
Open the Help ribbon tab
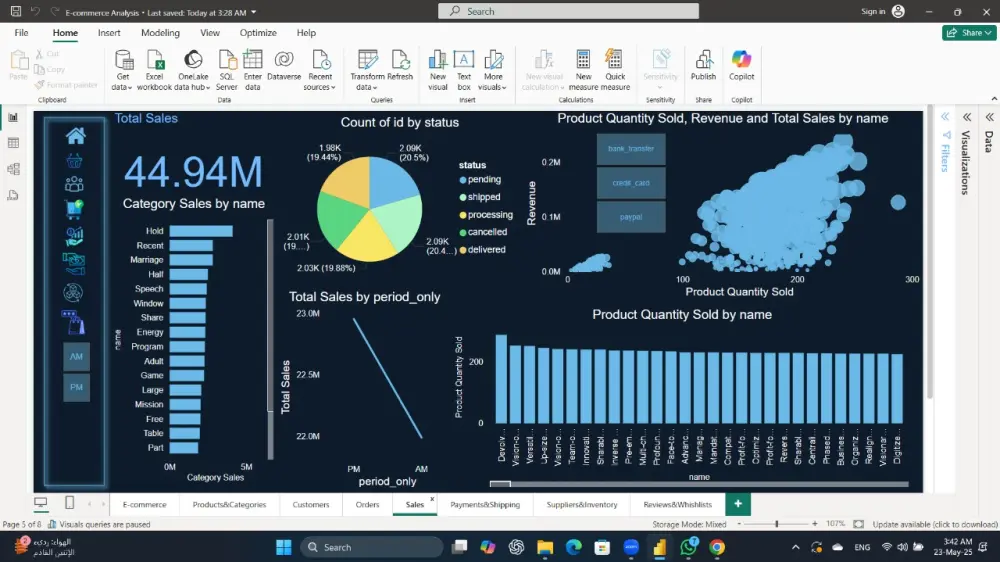306,33
